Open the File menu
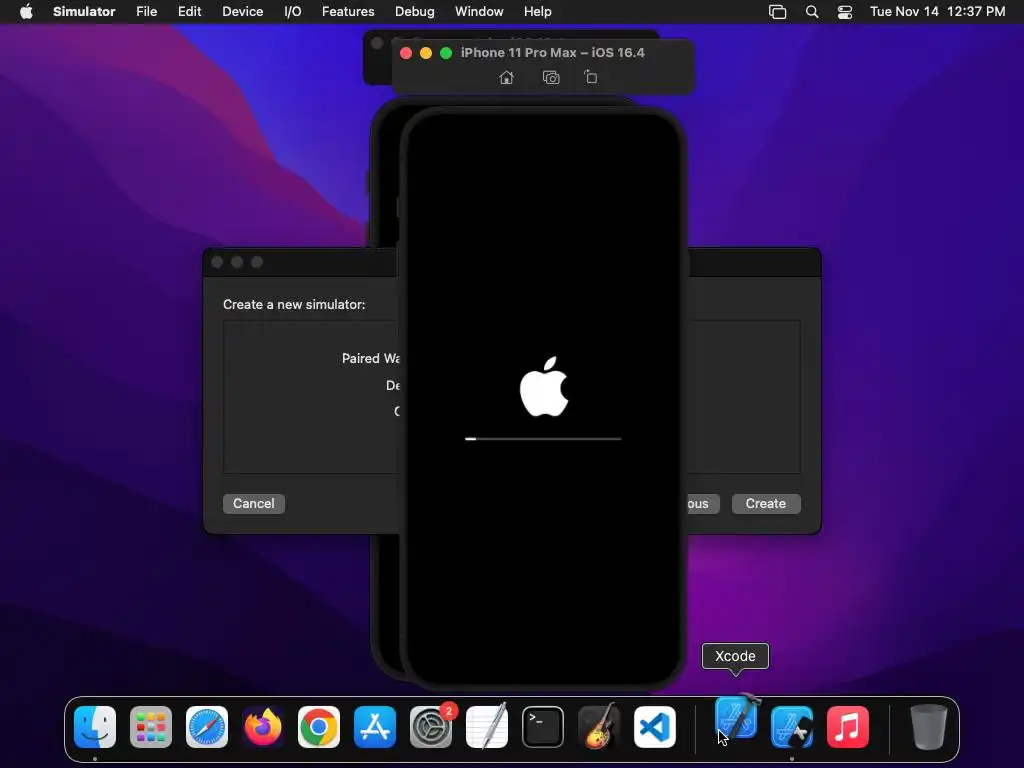Image resolution: width=1024 pixels, height=768 pixels. (x=146, y=11)
